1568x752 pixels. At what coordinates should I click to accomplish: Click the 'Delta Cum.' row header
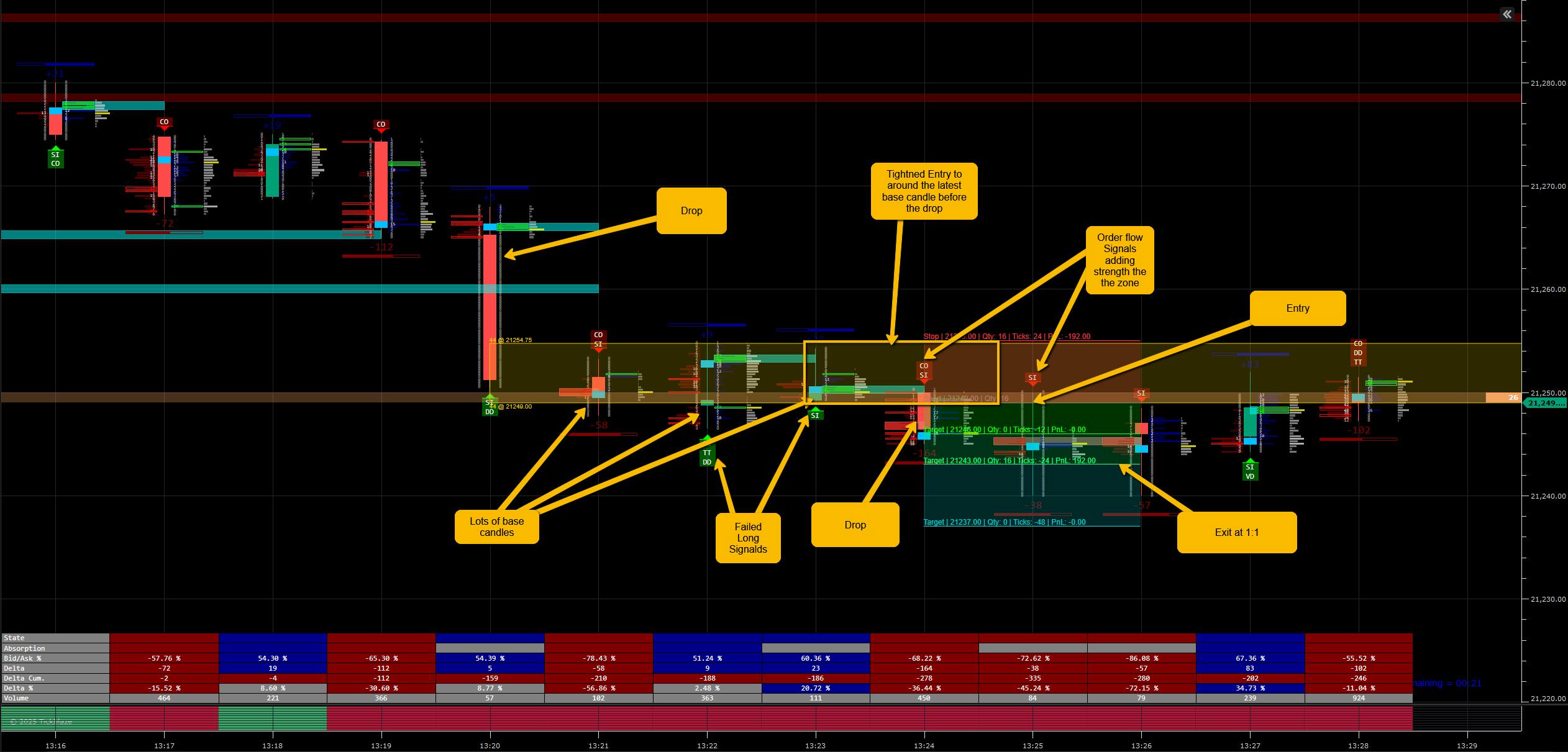55,678
